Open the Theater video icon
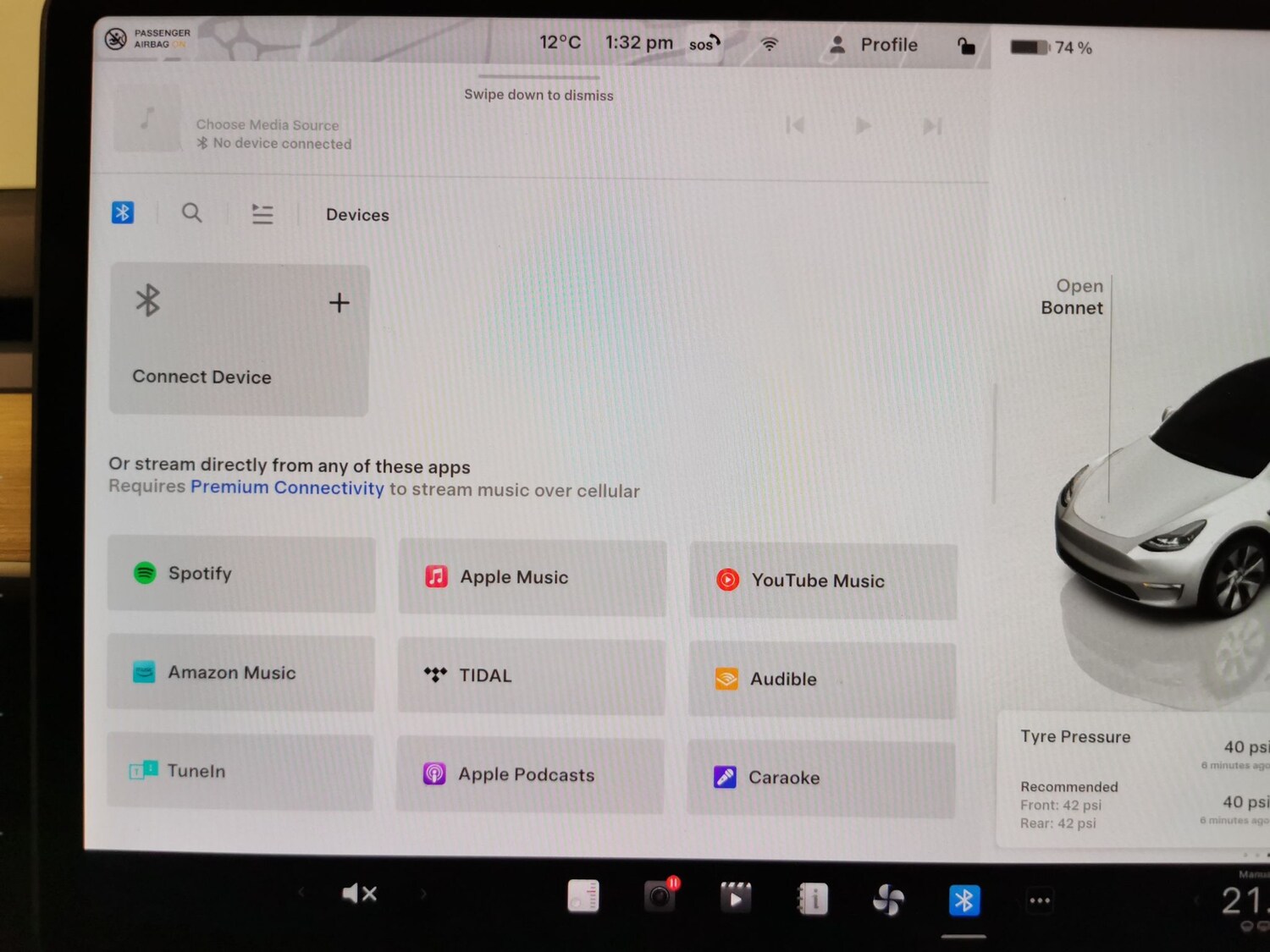 735,897
